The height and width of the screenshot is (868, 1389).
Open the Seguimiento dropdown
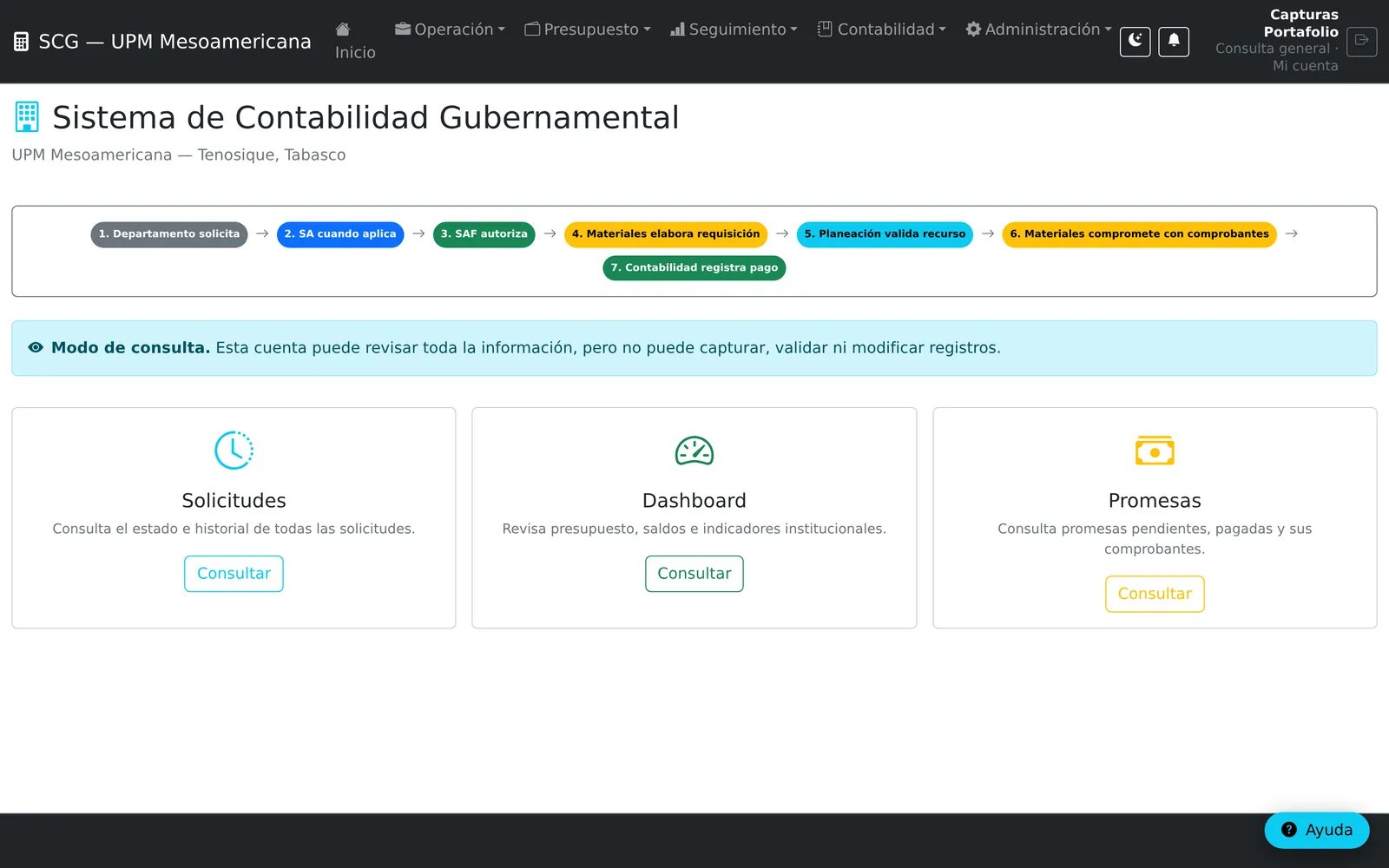734,30
